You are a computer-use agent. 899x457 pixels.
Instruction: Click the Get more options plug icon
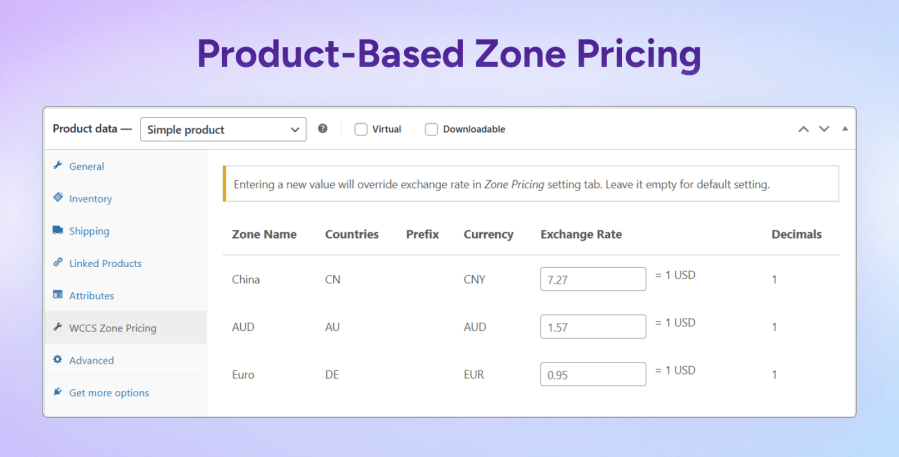click(x=57, y=392)
